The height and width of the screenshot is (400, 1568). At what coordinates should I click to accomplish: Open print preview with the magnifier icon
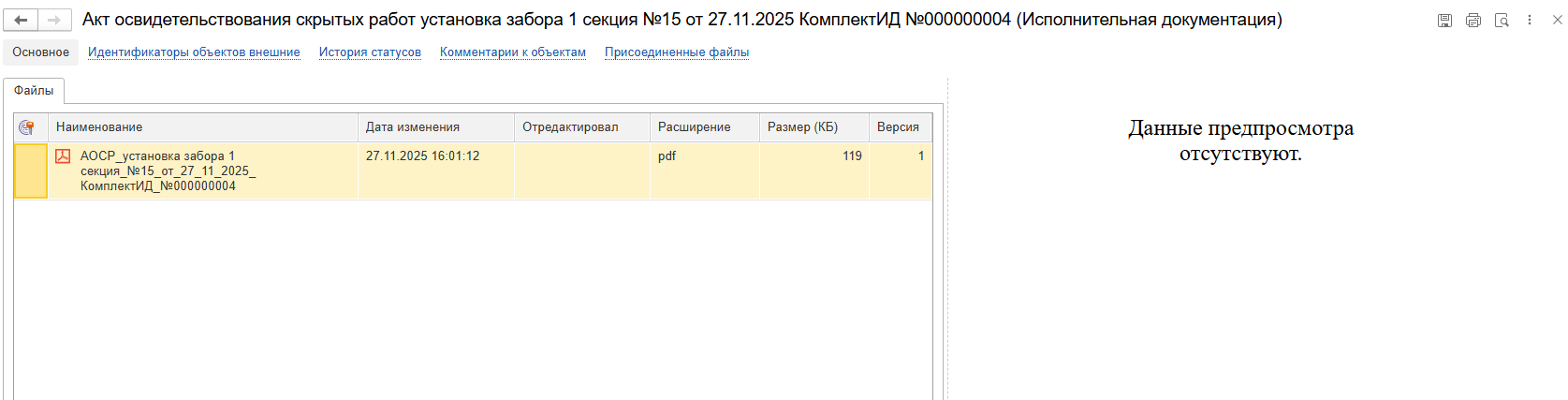point(1502,20)
